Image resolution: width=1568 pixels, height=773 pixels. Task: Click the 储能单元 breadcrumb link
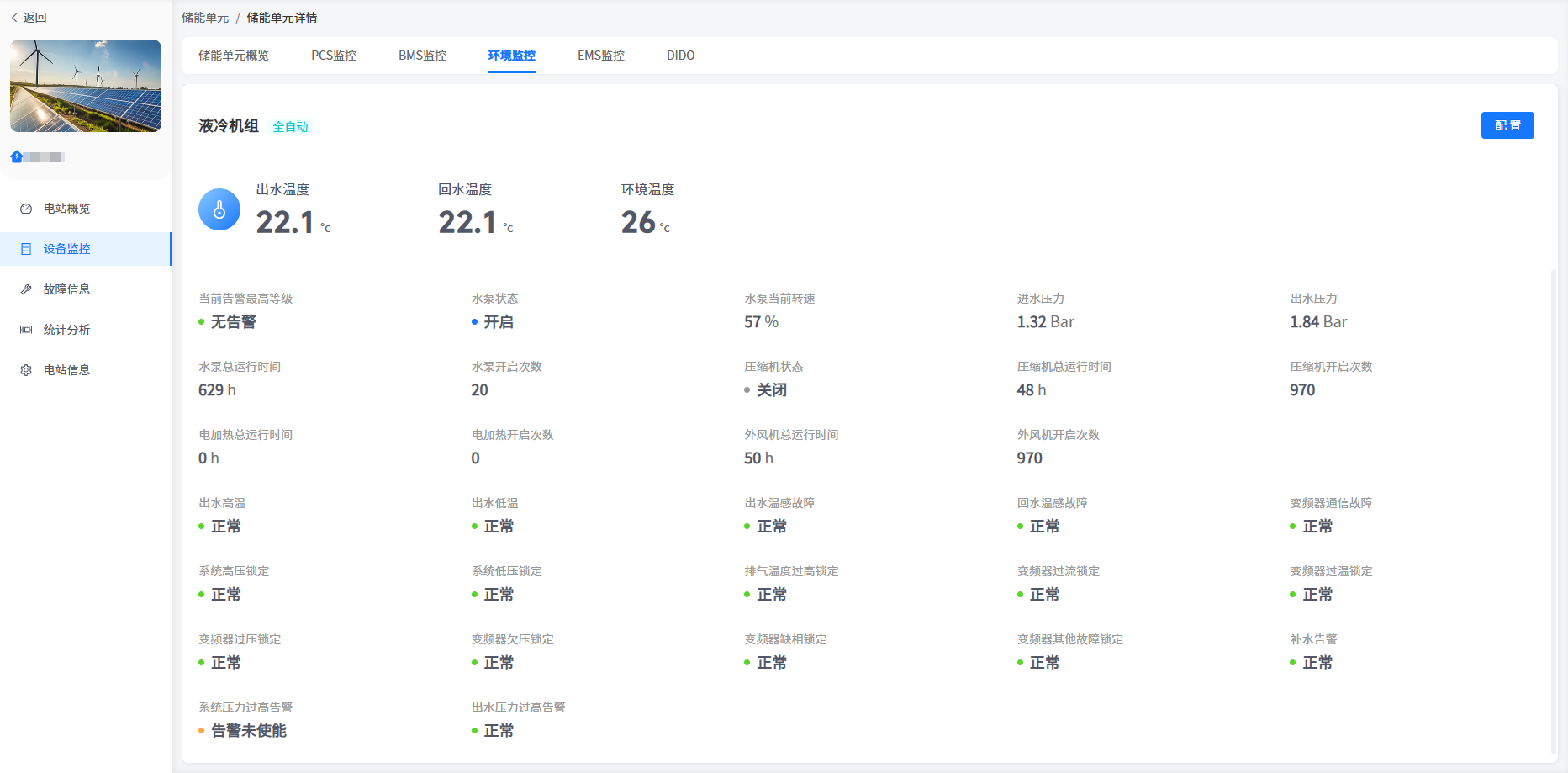(205, 18)
